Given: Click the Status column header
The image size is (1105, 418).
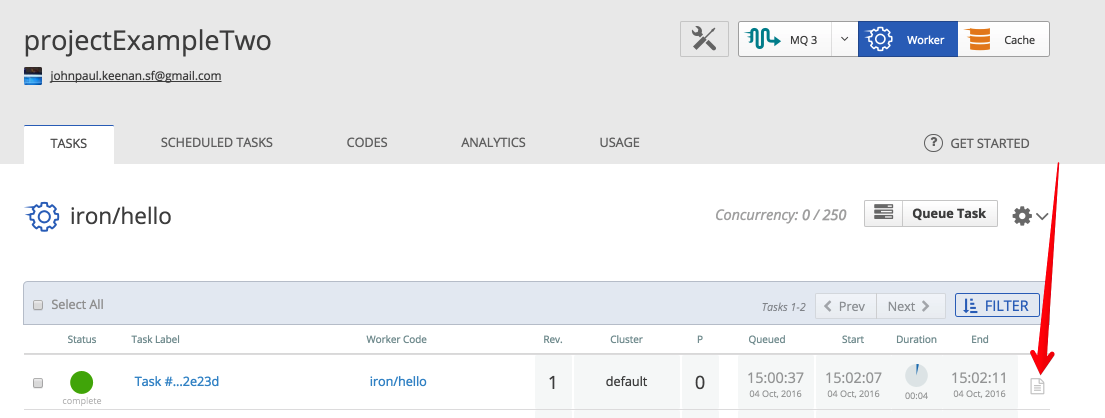Looking at the screenshot, I should click(82, 339).
